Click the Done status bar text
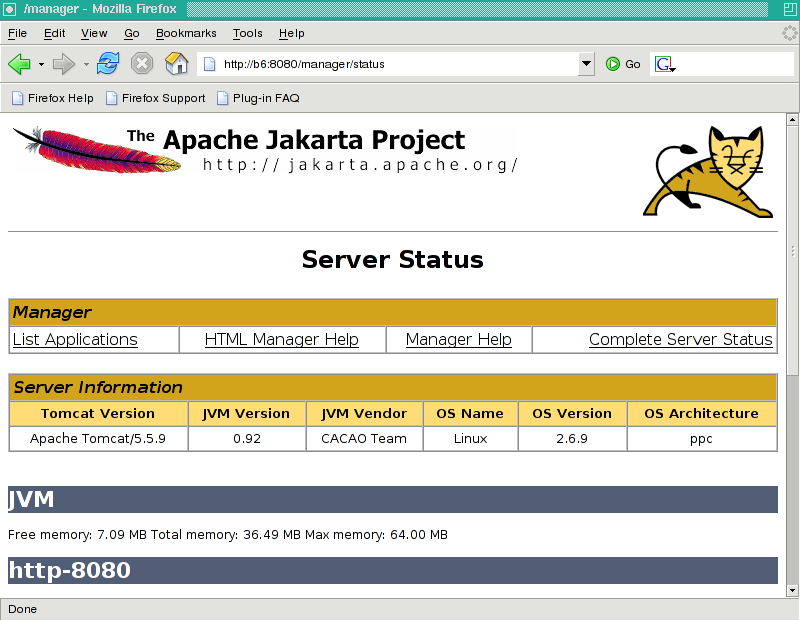 [22, 609]
